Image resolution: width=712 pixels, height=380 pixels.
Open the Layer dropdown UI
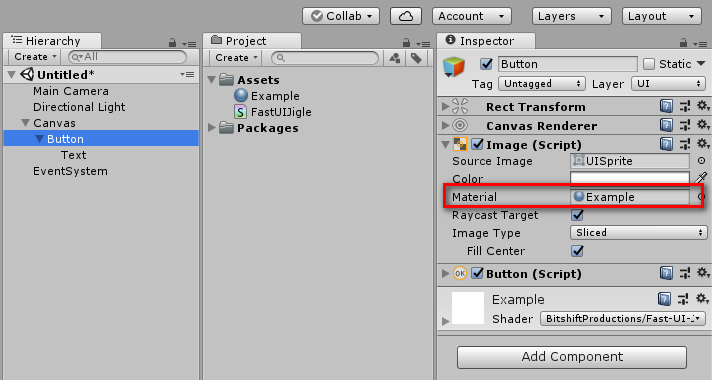[x=668, y=84]
